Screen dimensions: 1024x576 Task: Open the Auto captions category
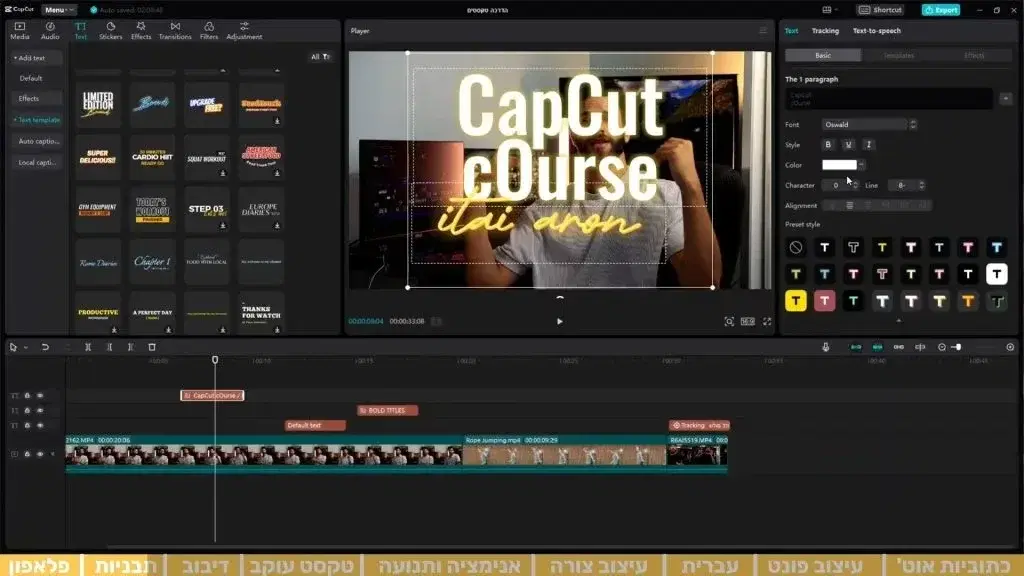pos(39,141)
